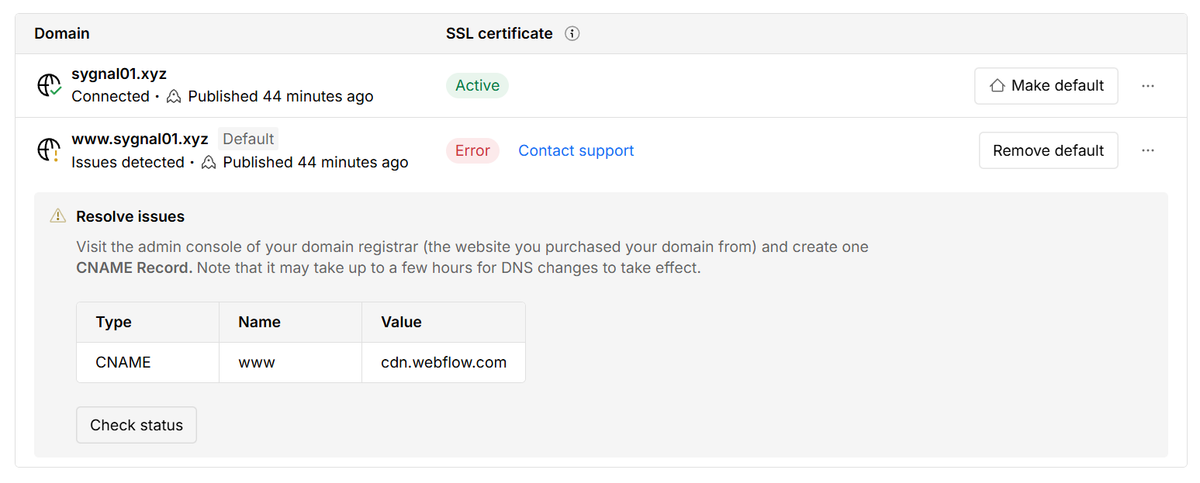The image size is (1200, 483).
Task: Open the three-dot menu for www.sygnal01.xyz
Action: click(x=1148, y=151)
